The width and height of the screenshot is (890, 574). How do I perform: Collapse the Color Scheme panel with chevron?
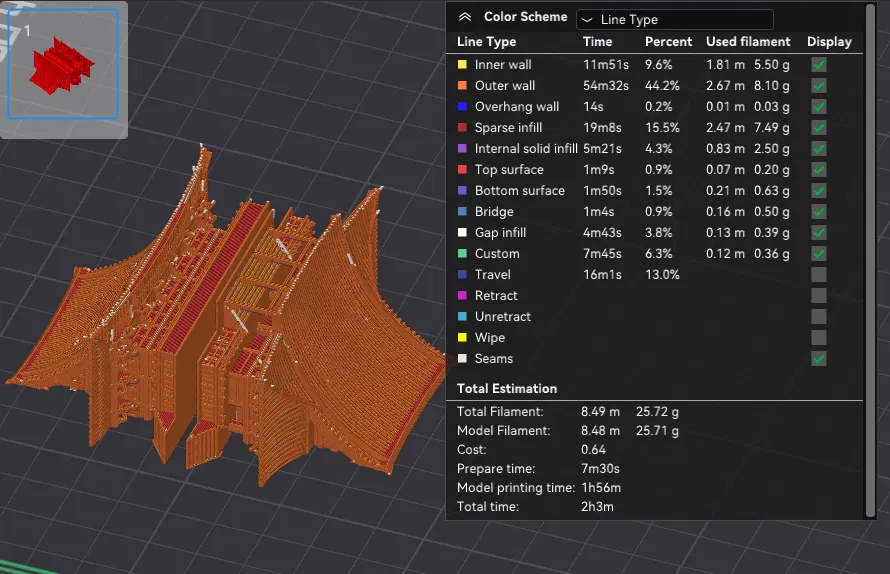pyautogui.click(x=464, y=17)
